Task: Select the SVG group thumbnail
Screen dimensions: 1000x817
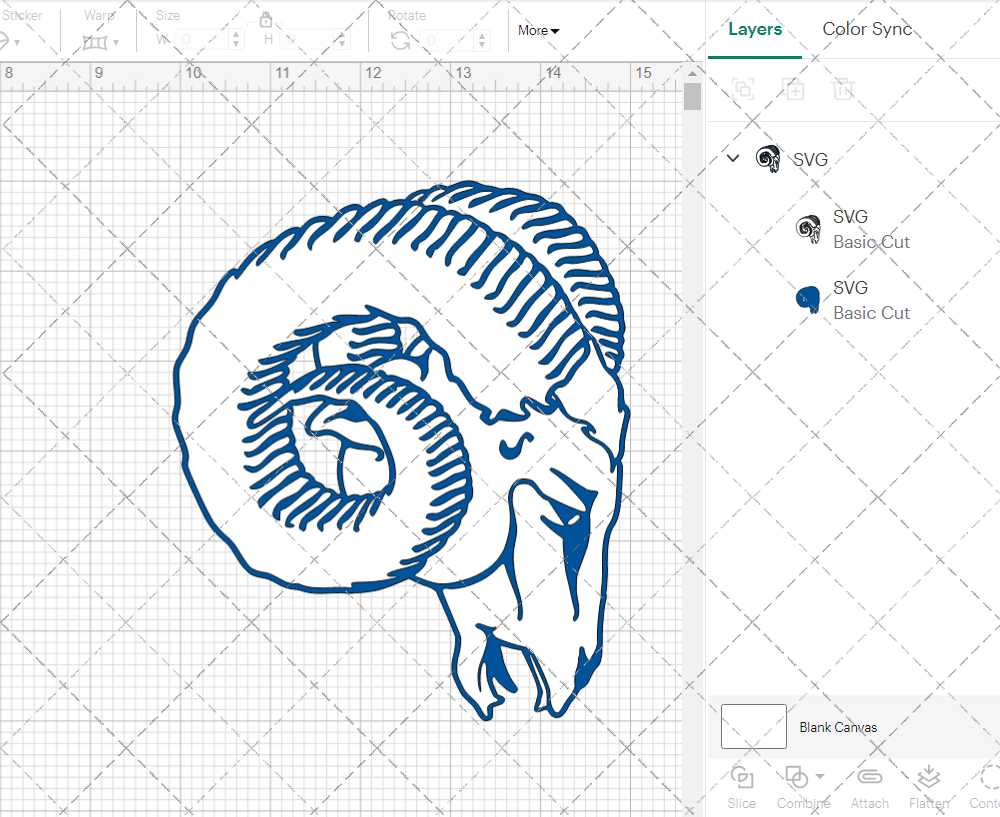Action: tap(768, 158)
